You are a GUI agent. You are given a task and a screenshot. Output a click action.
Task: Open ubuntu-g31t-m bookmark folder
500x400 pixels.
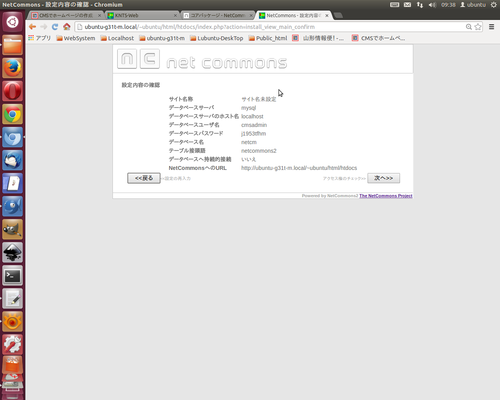(x=162, y=38)
